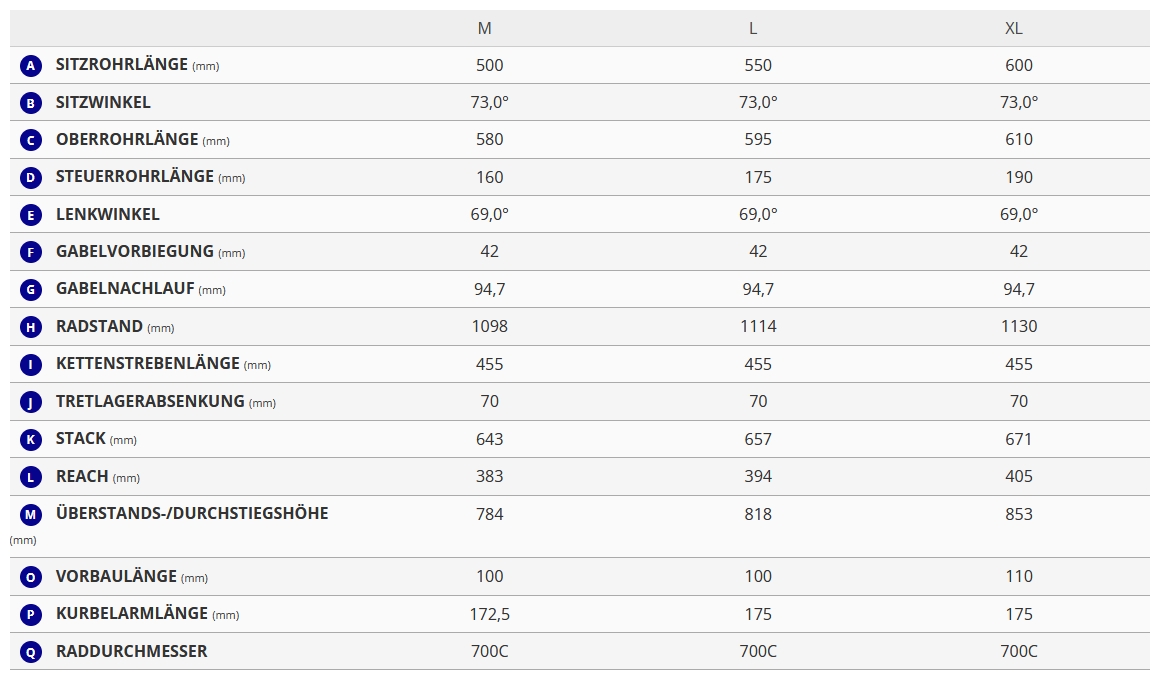The image size is (1160, 681).
Task: Click the OBERROHRLÄNGE row label
Action: click(x=127, y=140)
